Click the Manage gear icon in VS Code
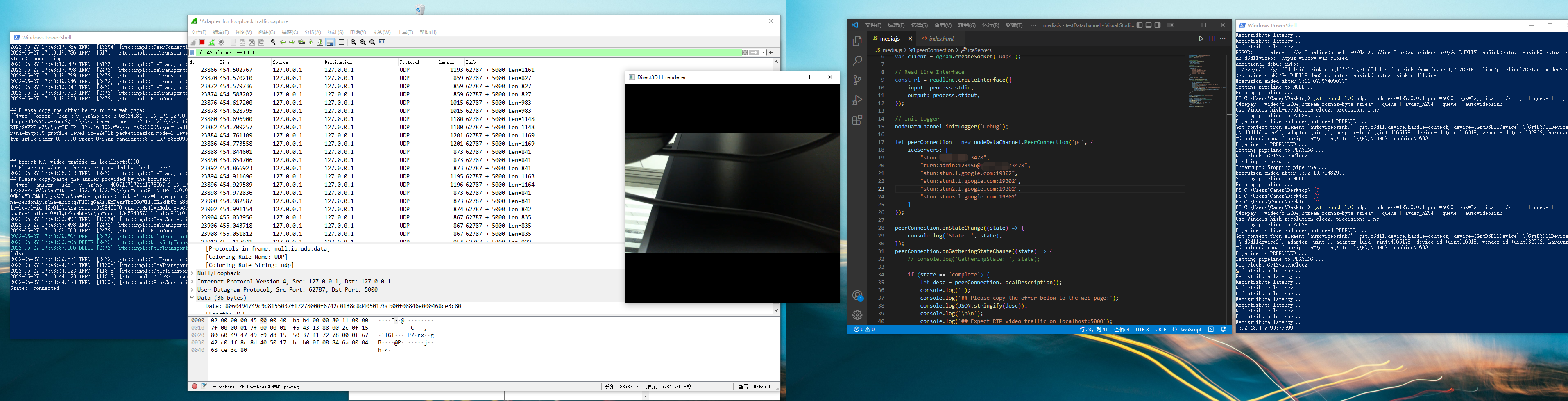The height and width of the screenshot is (401, 1568). pyautogui.click(x=857, y=314)
